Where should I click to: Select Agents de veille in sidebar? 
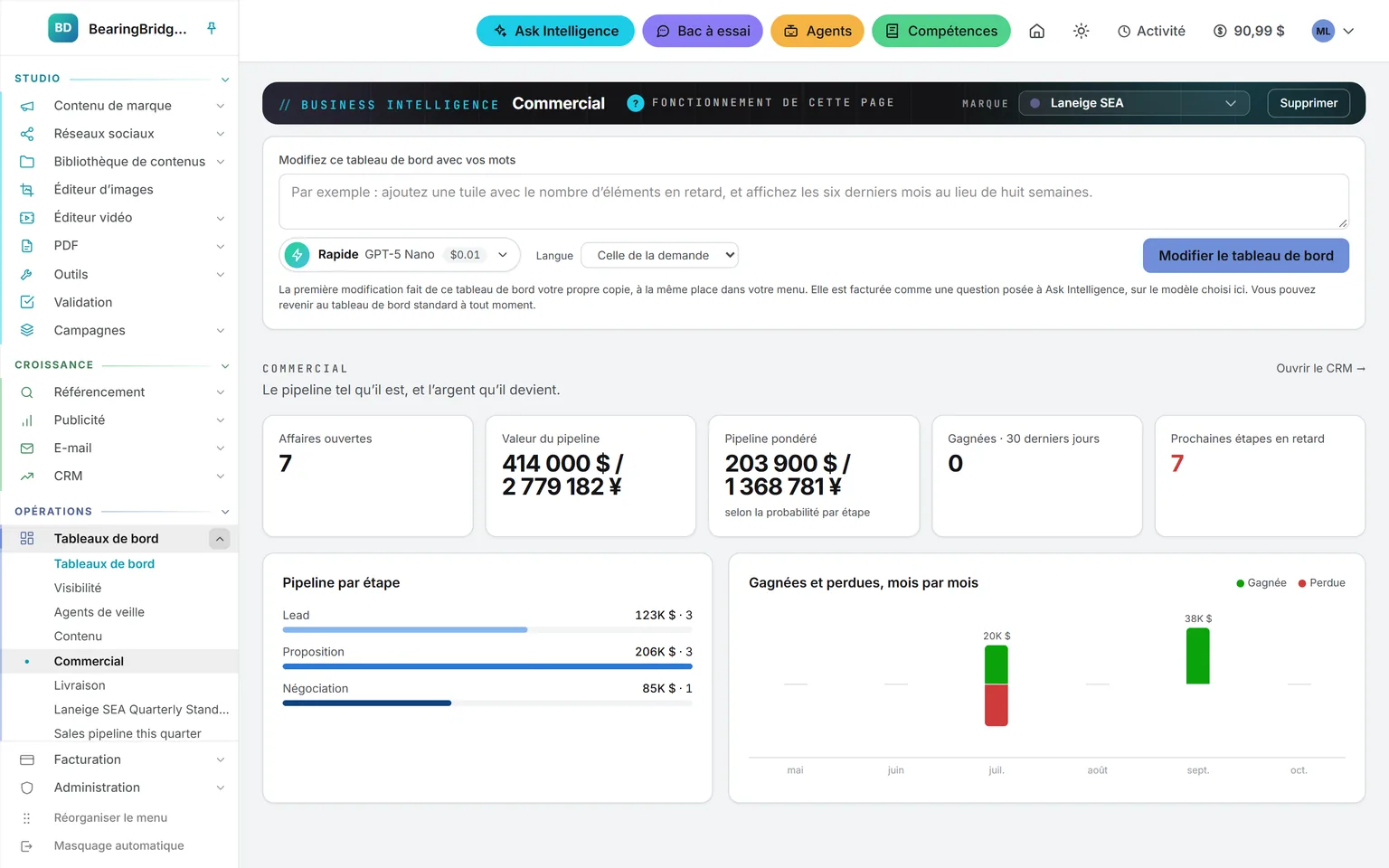[x=99, y=612]
